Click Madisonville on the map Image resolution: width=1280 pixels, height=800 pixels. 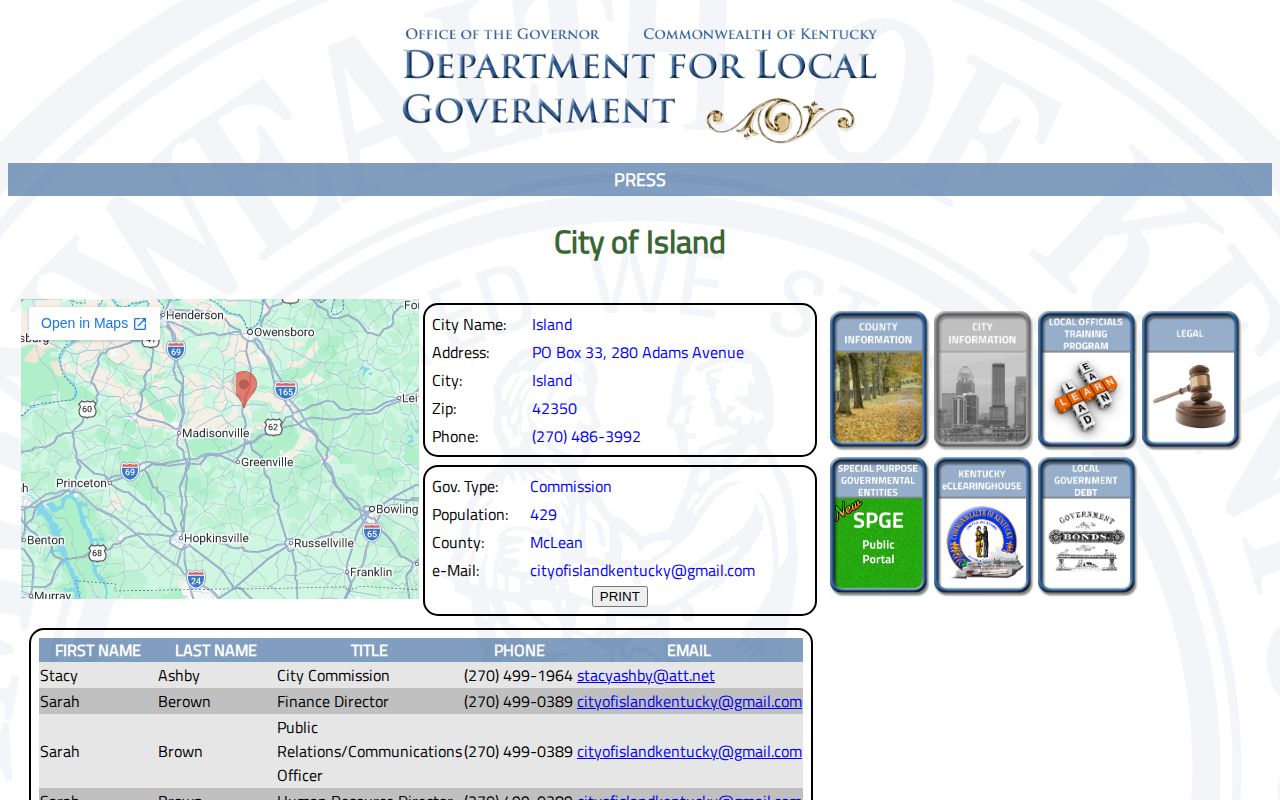[216, 433]
